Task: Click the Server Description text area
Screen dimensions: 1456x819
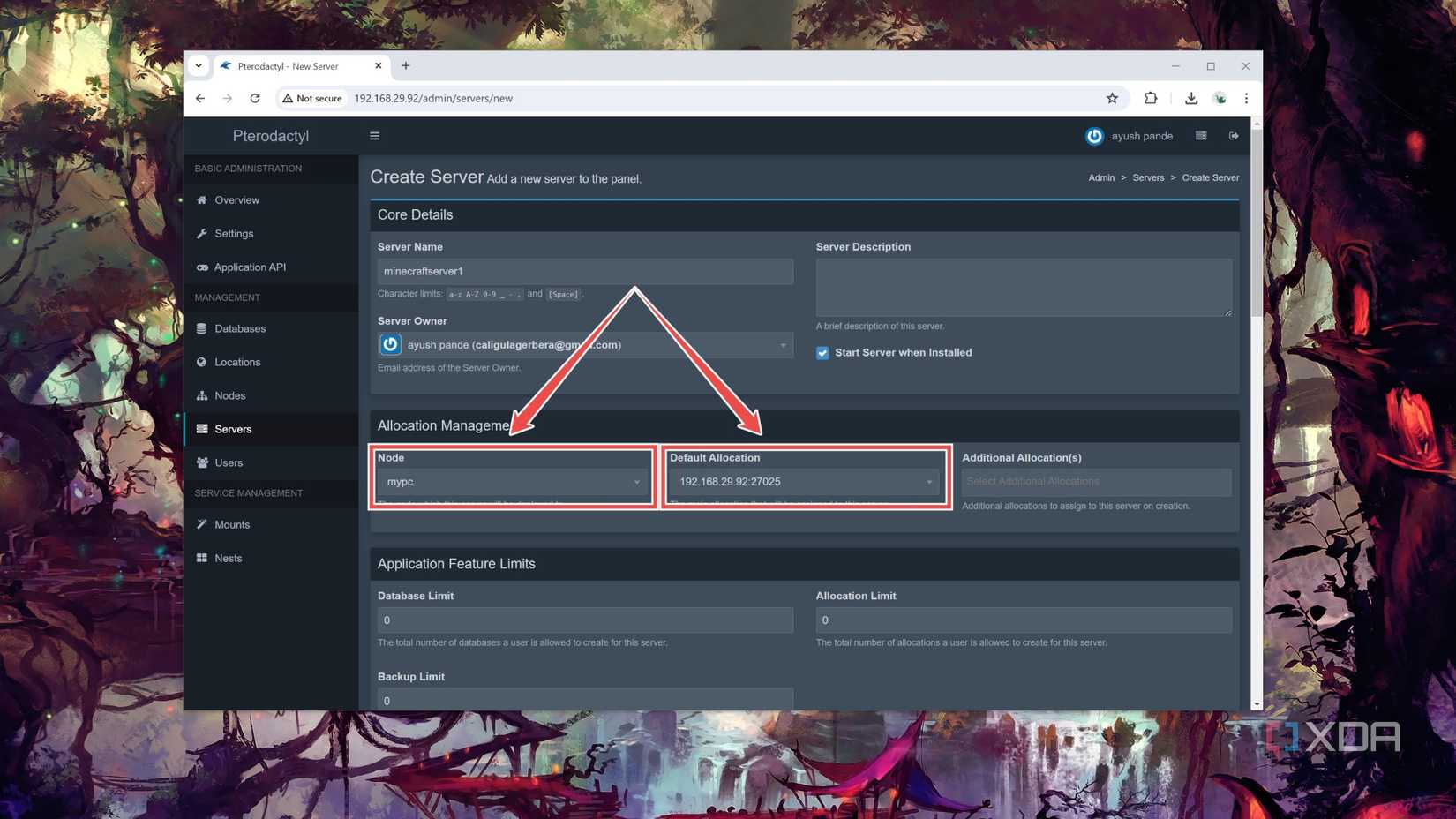Action: click(1024, 287)
